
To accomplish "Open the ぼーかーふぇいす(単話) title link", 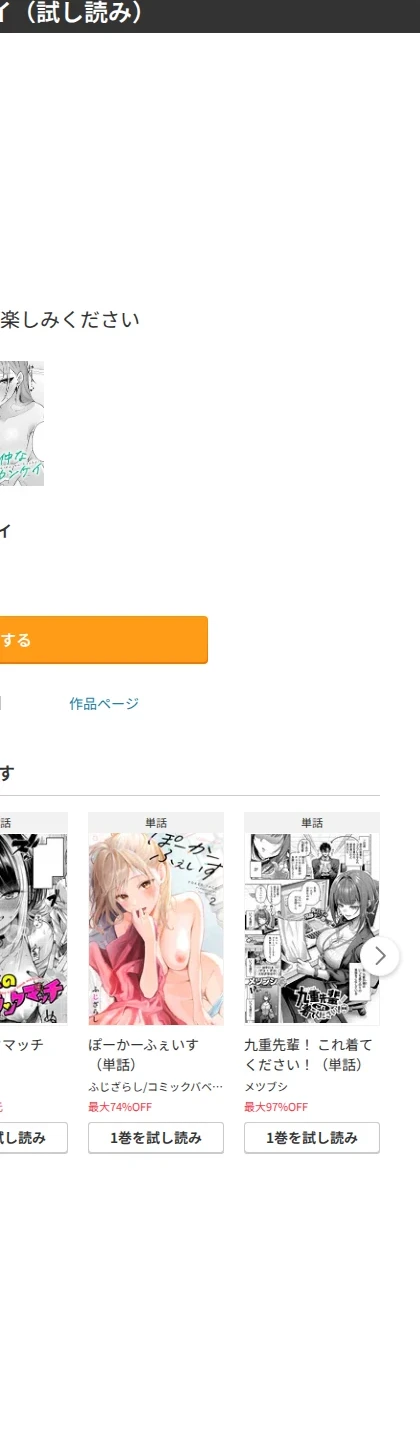I will tap(143, 1054).
